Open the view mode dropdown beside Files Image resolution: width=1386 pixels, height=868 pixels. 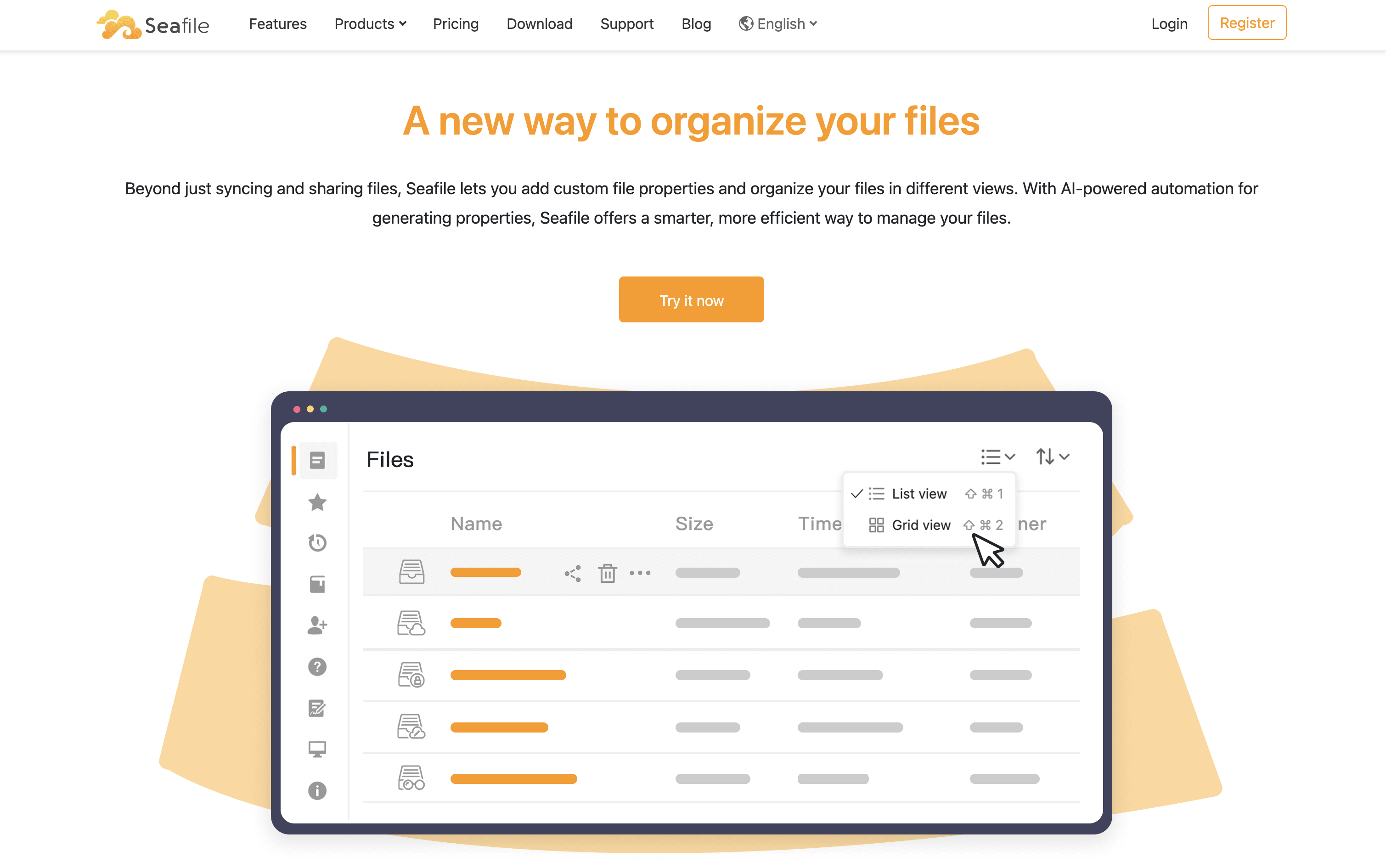pyautogui.click(x=998, y=457)
